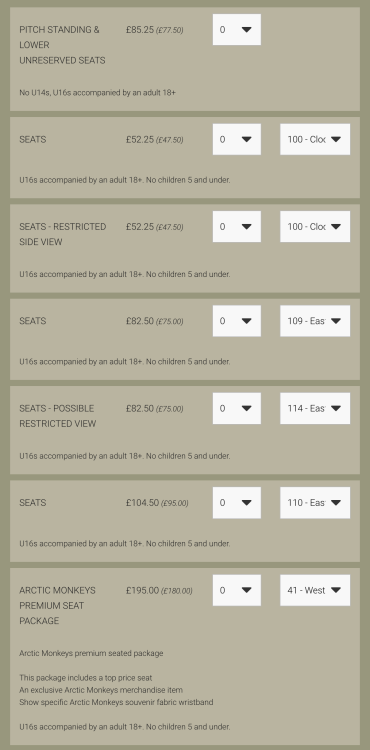Click the £104.50 seat price

(142, 503)
